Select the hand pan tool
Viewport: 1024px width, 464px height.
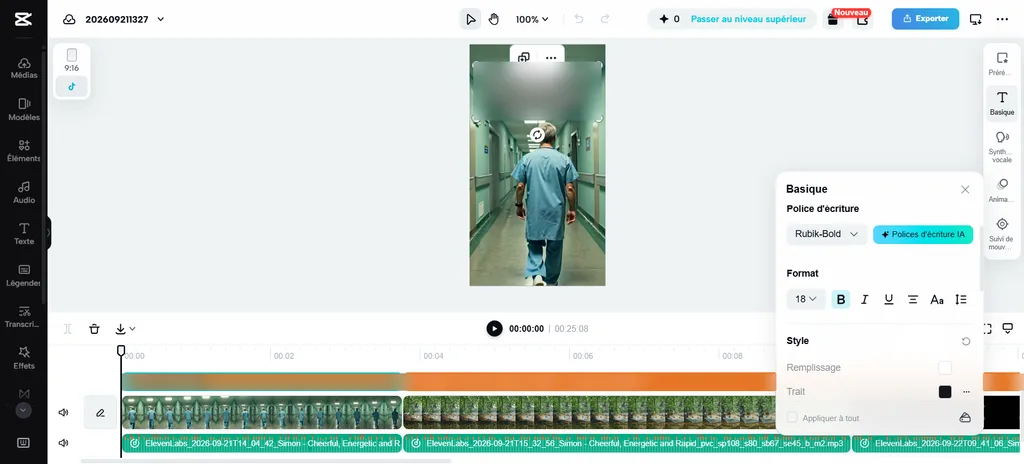tap(494, 19)
